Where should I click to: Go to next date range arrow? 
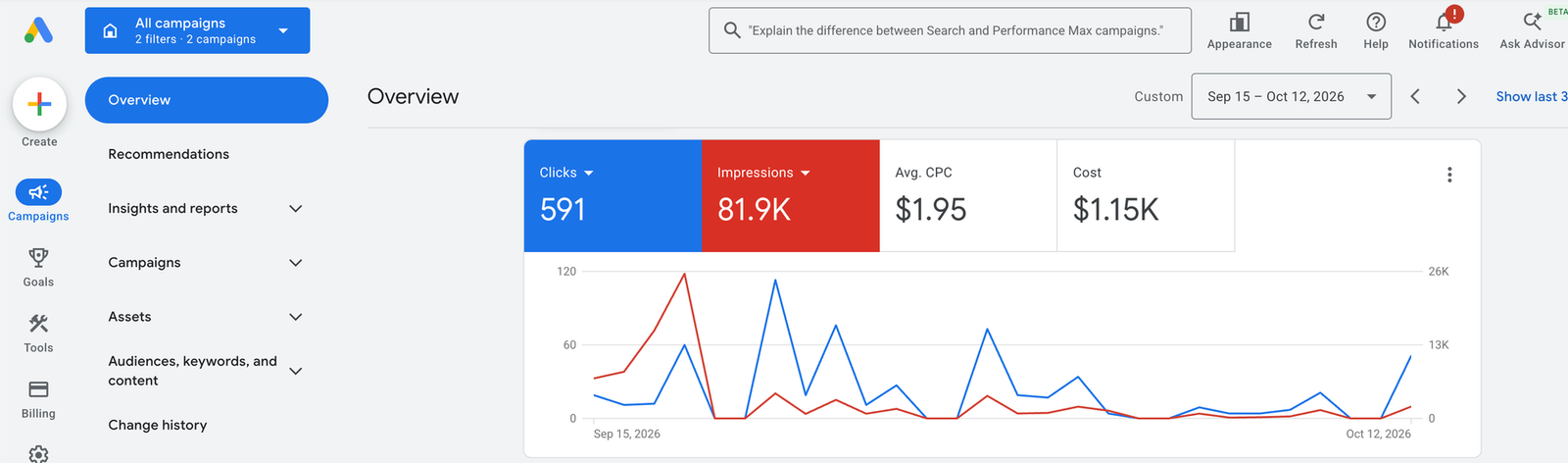[1461, 96]
